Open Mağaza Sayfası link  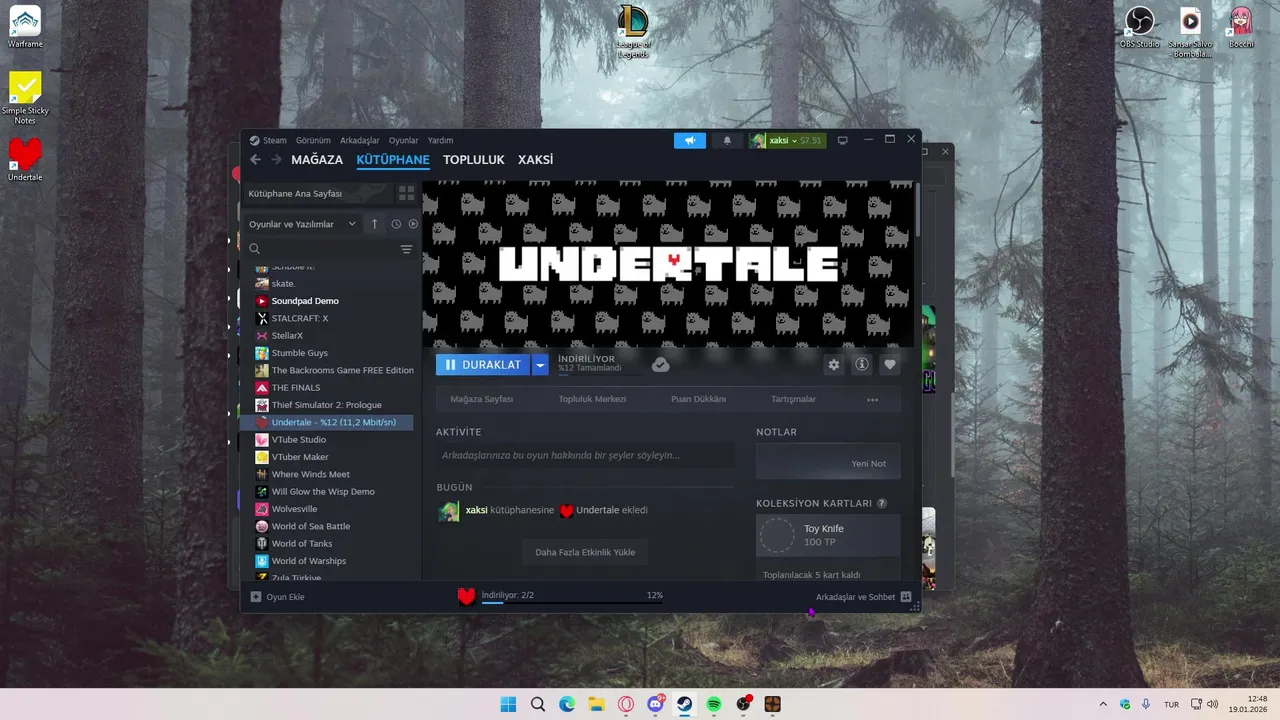(482, 399)
